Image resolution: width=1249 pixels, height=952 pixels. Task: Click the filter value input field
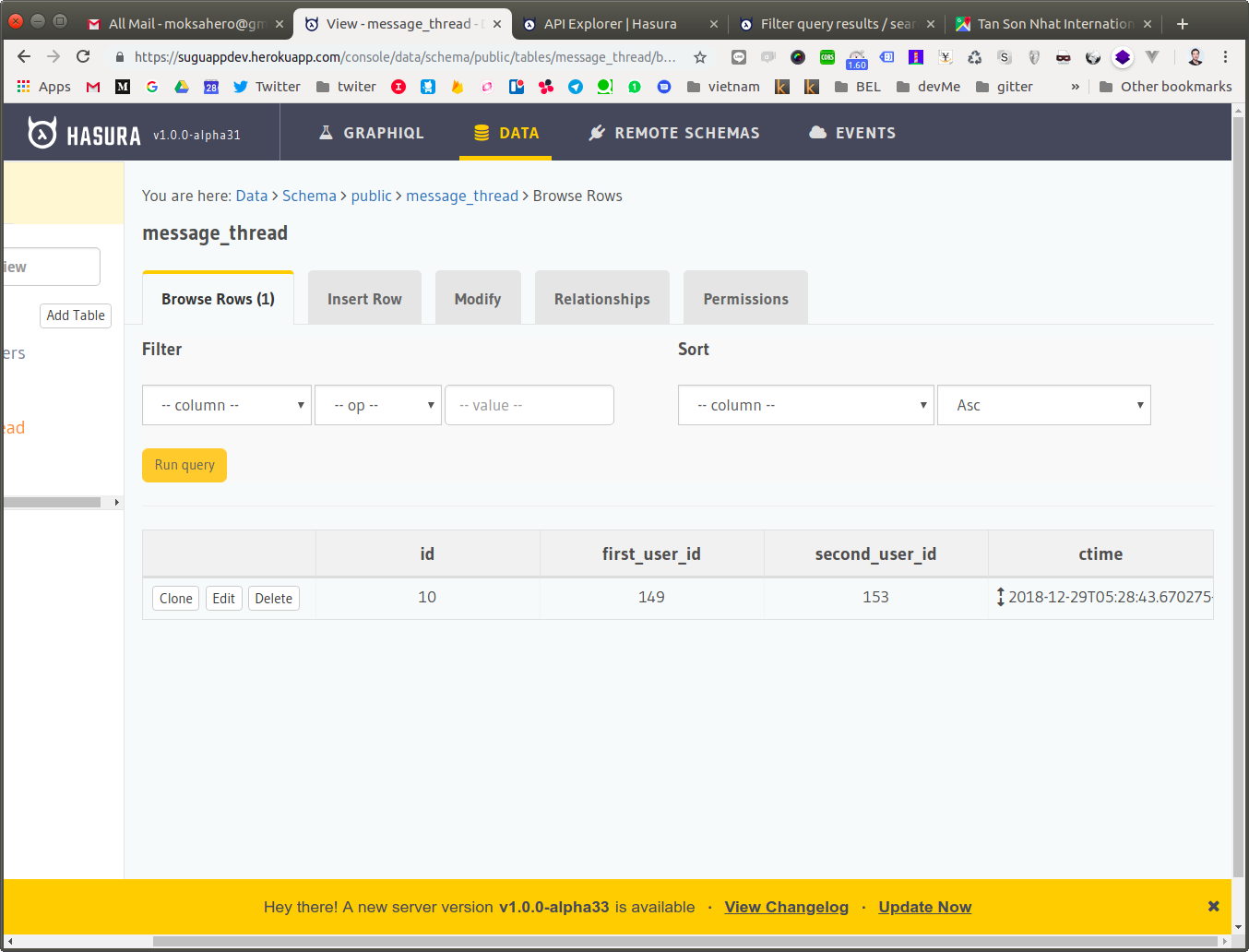[529, 405]
